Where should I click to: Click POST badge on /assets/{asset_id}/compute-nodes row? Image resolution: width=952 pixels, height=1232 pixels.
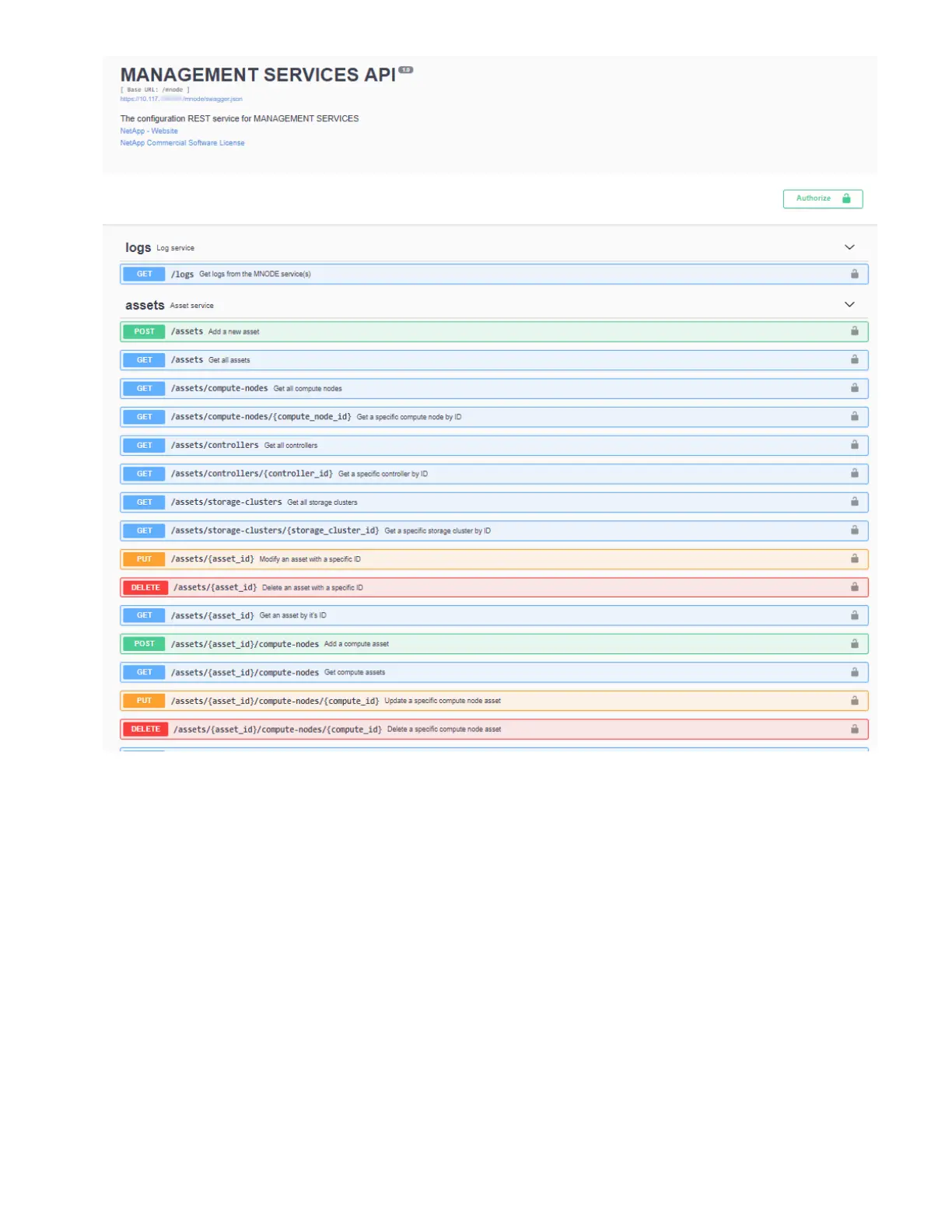click(x=144, y=644)
